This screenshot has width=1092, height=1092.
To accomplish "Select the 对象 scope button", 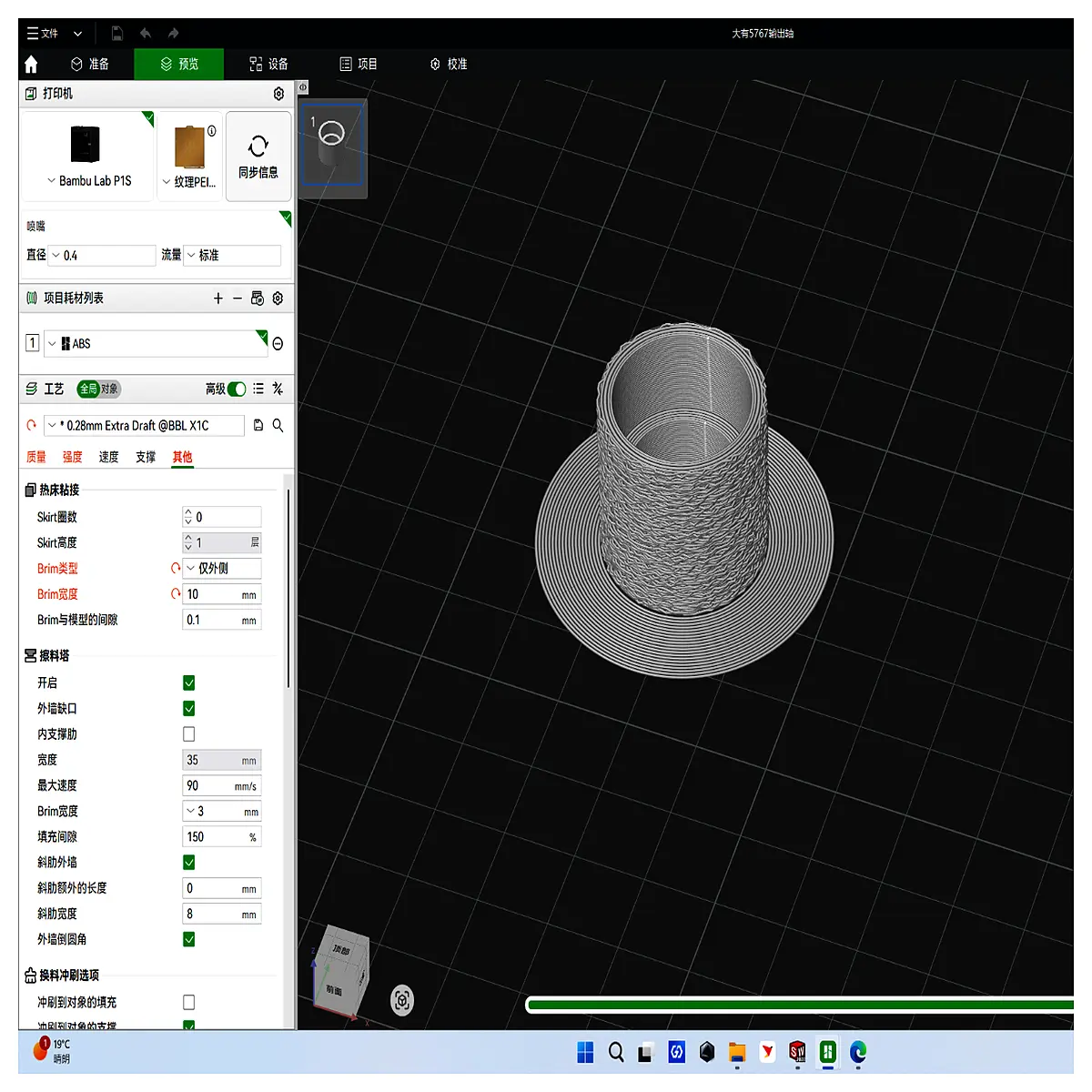I will (x=109, y=389).
